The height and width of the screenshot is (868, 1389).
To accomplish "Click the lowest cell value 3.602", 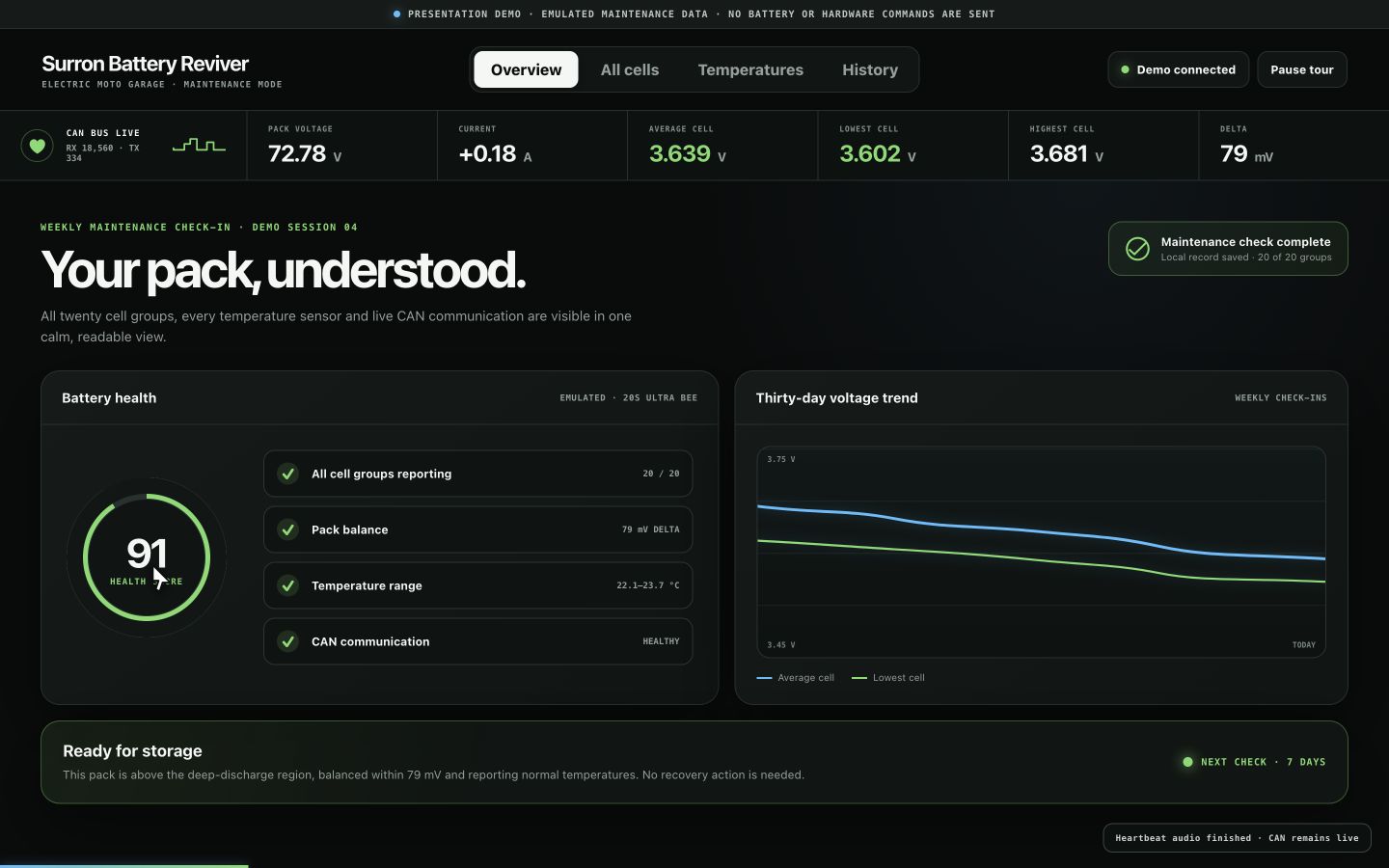I will coord(870,153).
